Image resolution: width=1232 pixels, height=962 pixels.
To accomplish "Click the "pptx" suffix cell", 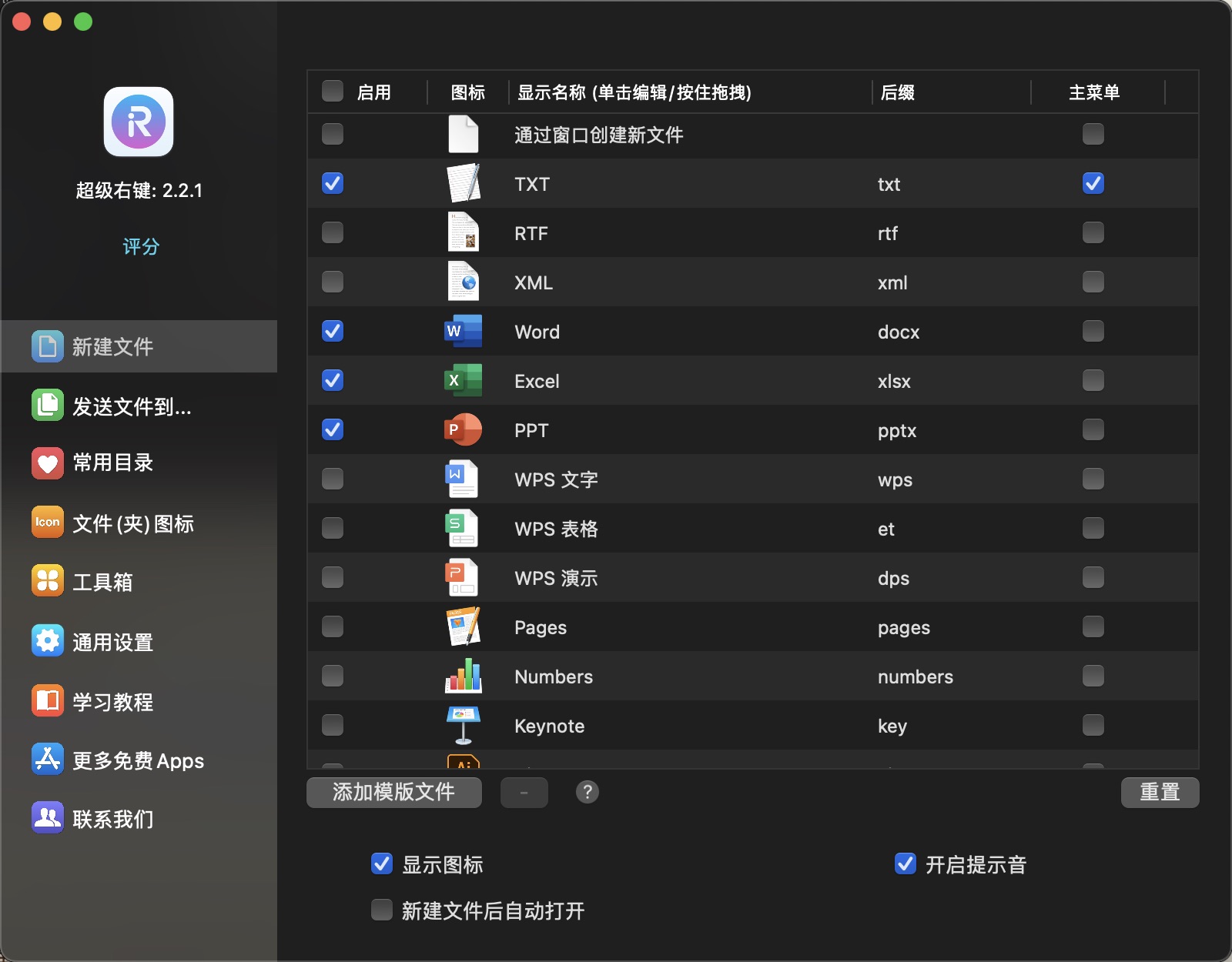I will click(x=897, y=430).
